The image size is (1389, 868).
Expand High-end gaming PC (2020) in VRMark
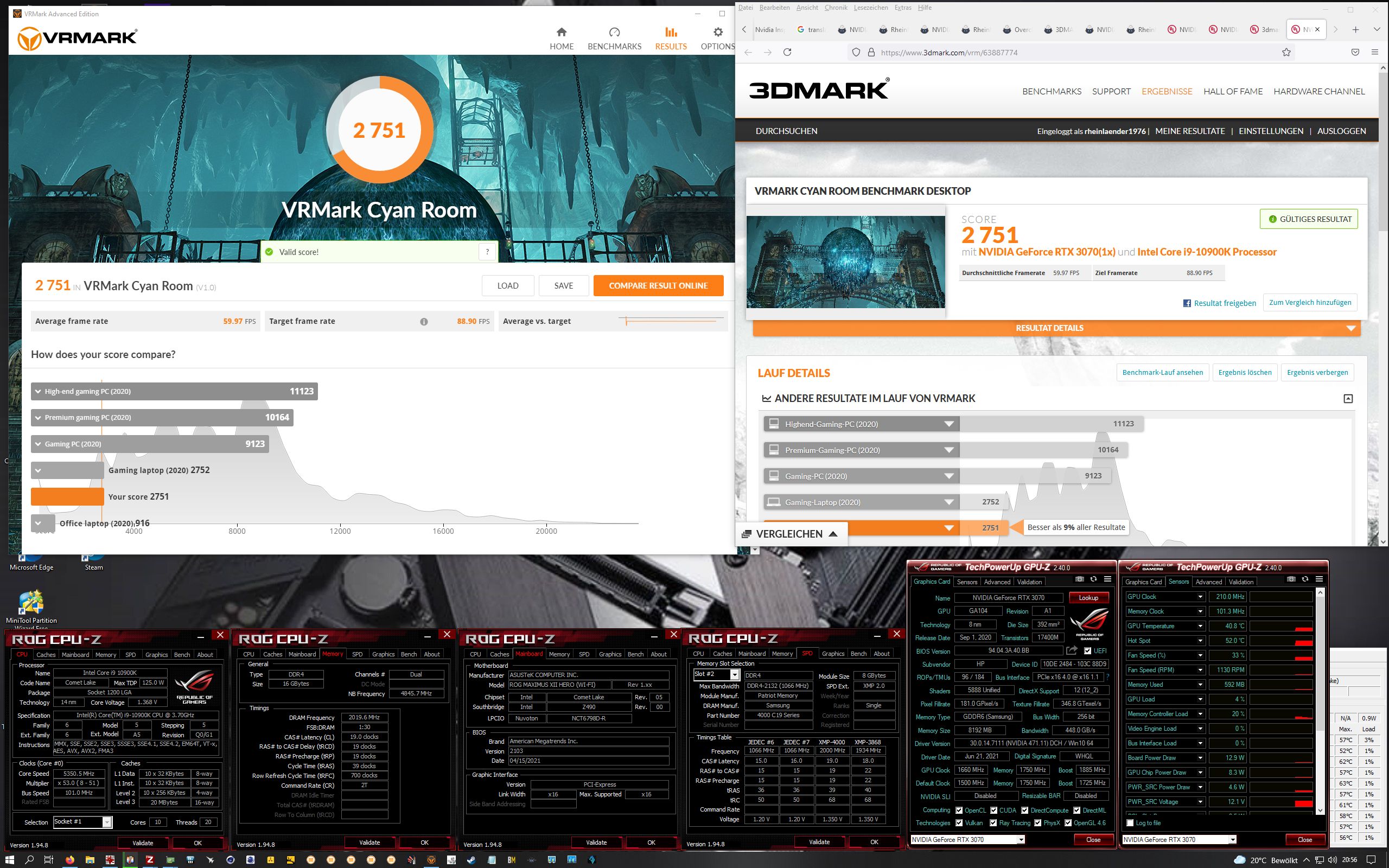39,392
